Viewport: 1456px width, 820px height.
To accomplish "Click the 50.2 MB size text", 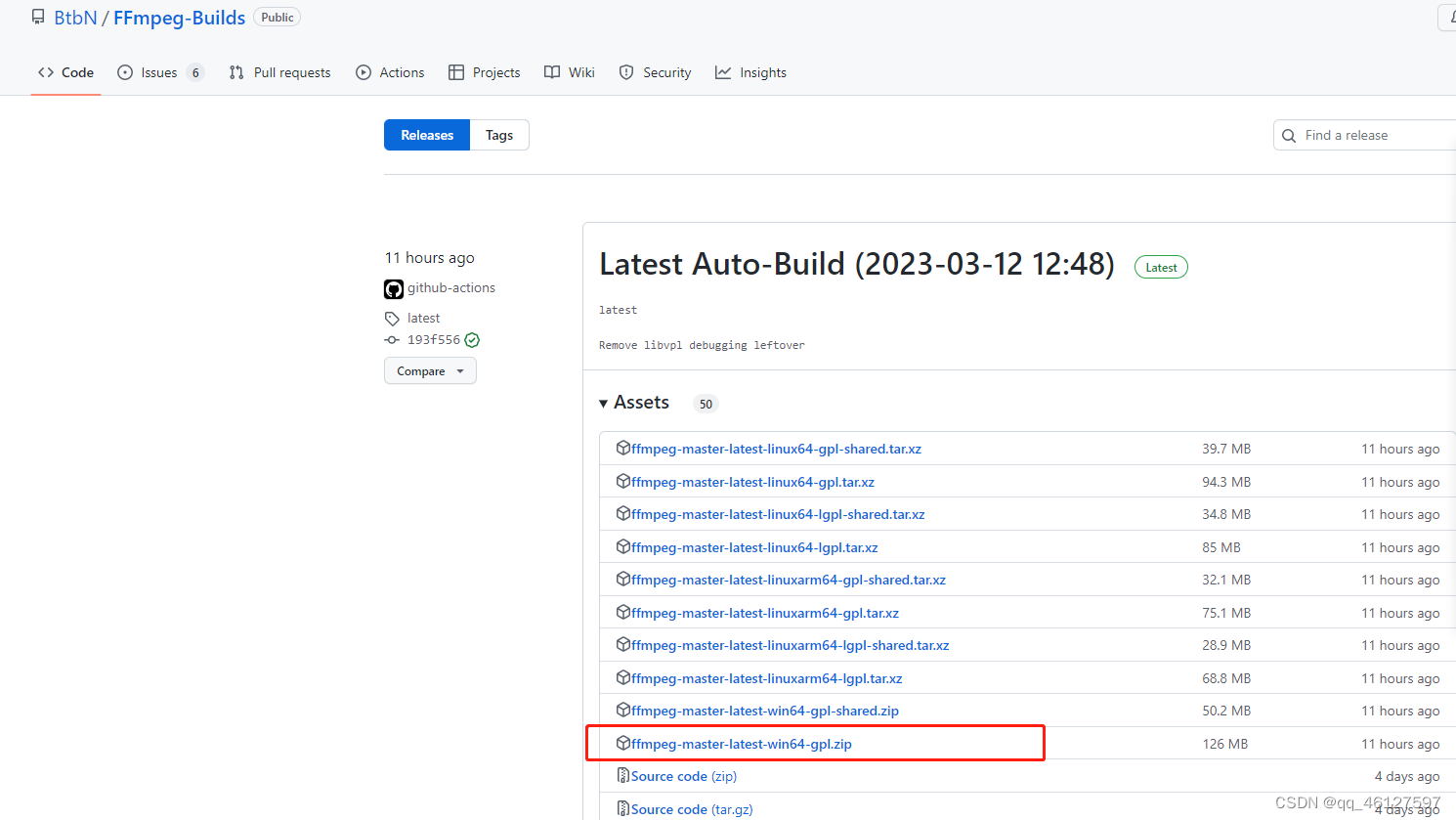I will coord(1226,711).
